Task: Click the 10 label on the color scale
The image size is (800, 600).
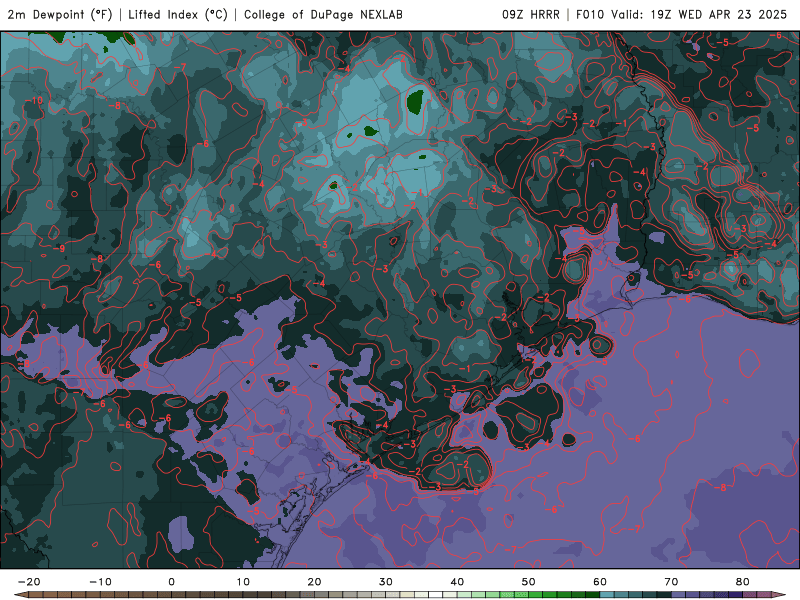Action: [x=243, y=582]
